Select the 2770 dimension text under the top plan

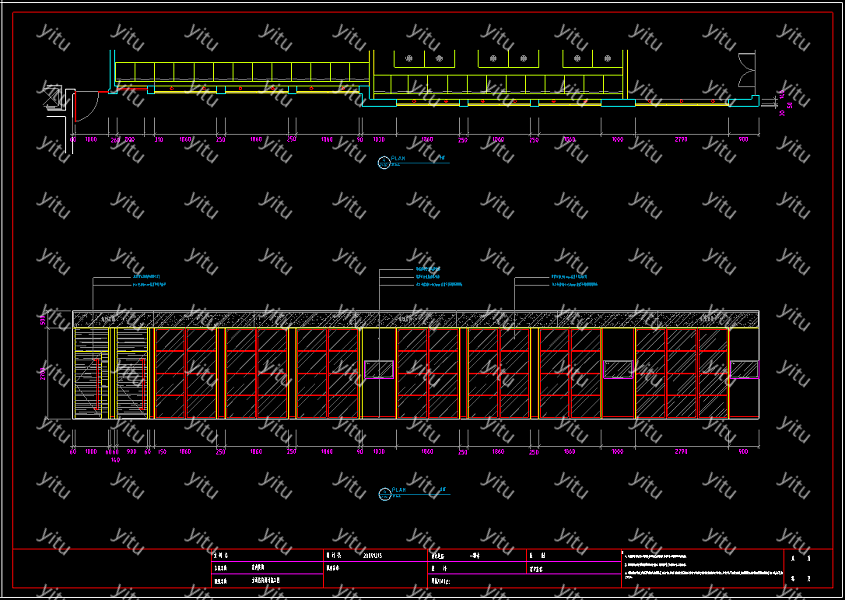coord(681,140)
